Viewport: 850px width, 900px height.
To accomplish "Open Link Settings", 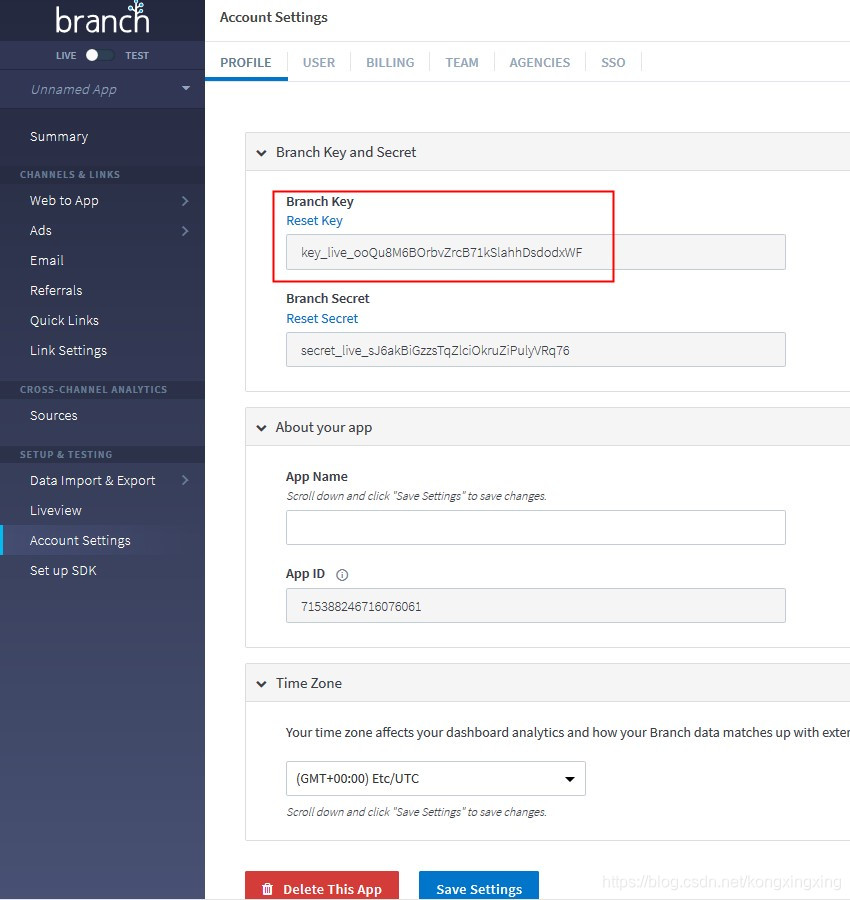I will coord(68,350).
